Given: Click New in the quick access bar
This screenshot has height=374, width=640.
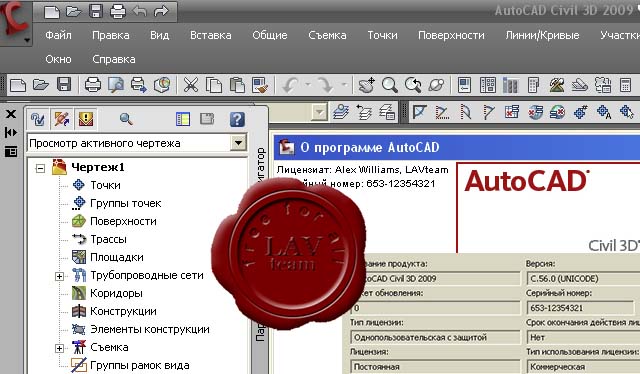Looking at the screenshot, I should tap(52, 11).
